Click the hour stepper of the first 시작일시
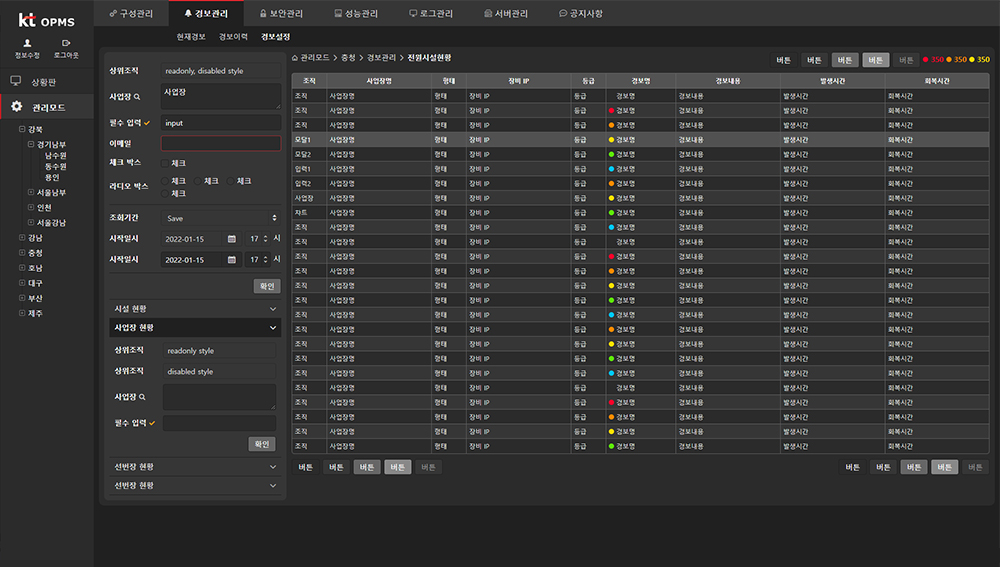 (265, 239)
